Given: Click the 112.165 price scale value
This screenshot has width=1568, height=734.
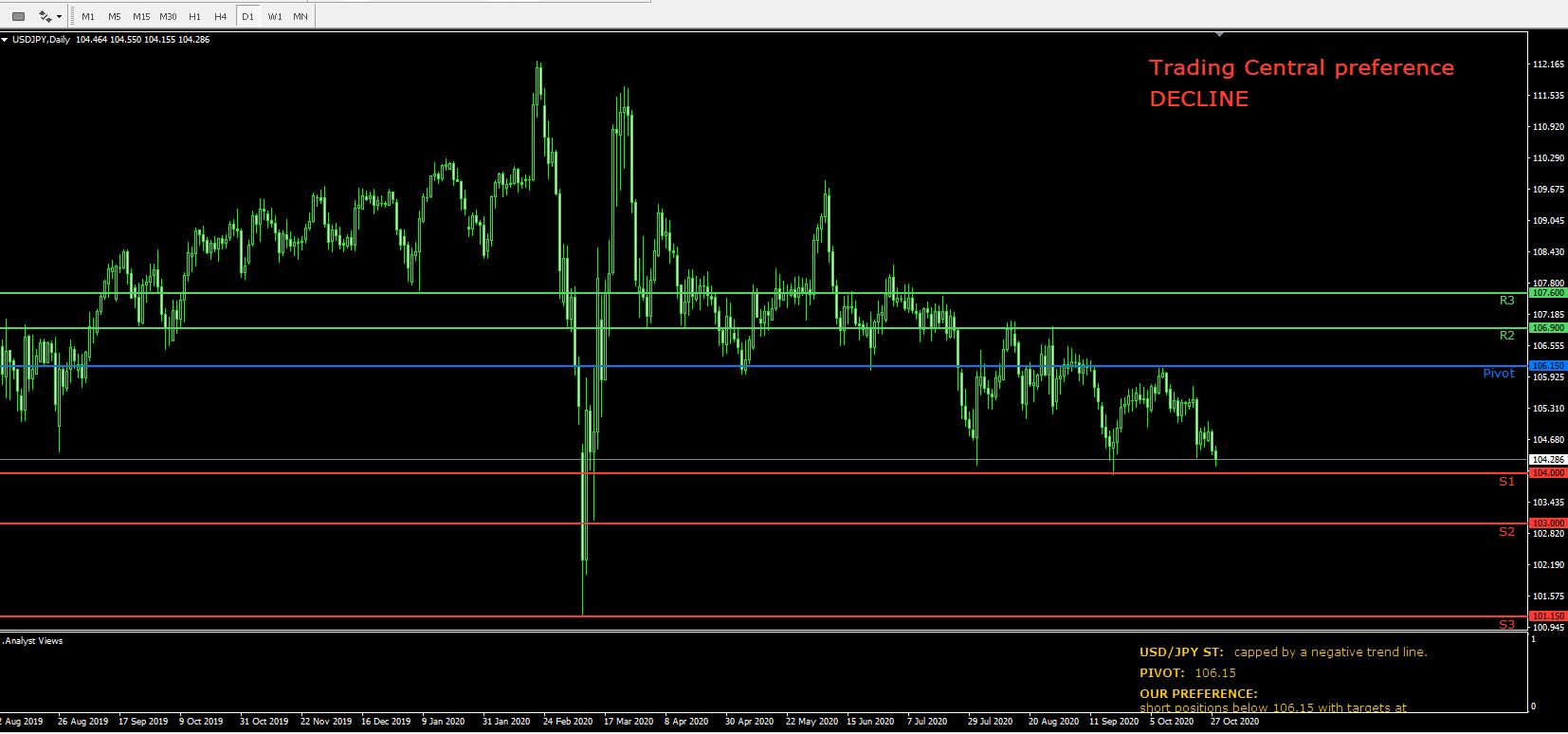Looking at the screenshot, I should (x=1547, y=64).
